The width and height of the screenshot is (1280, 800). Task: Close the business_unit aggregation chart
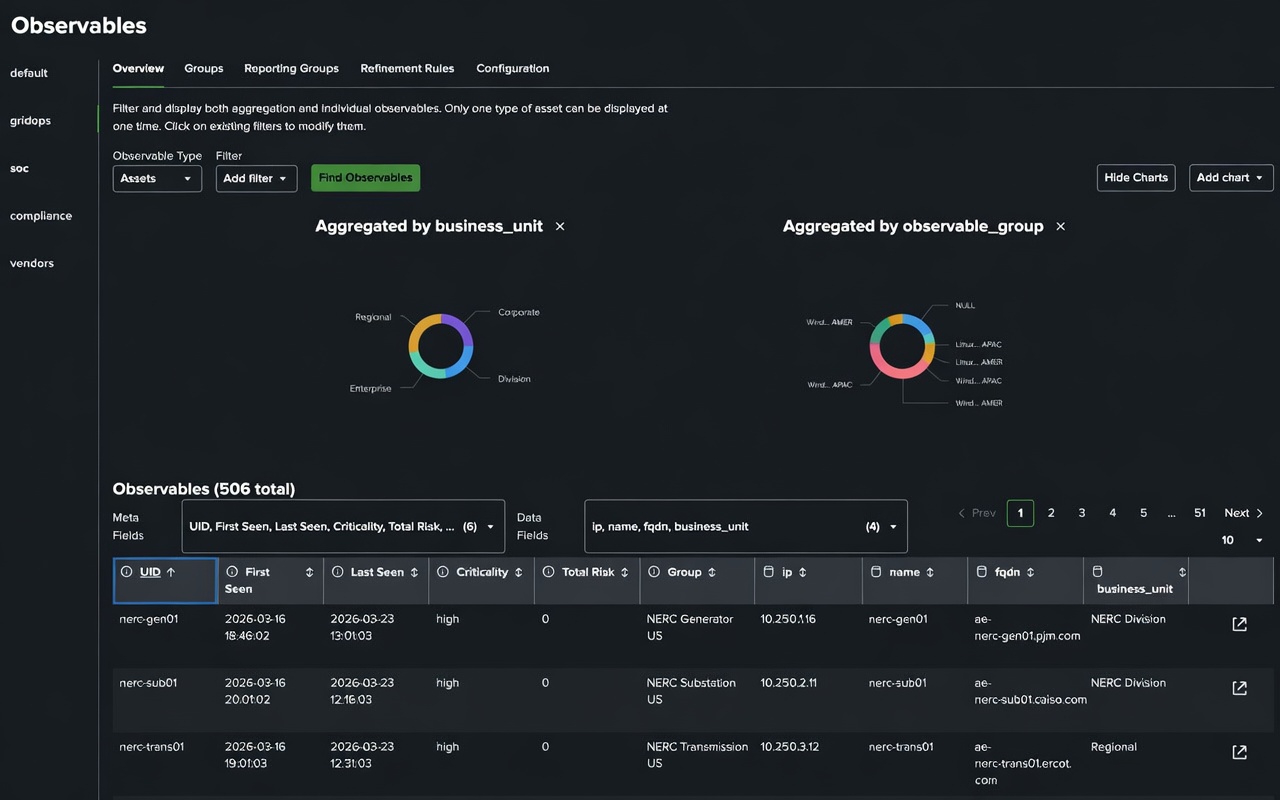coord(560,227)
